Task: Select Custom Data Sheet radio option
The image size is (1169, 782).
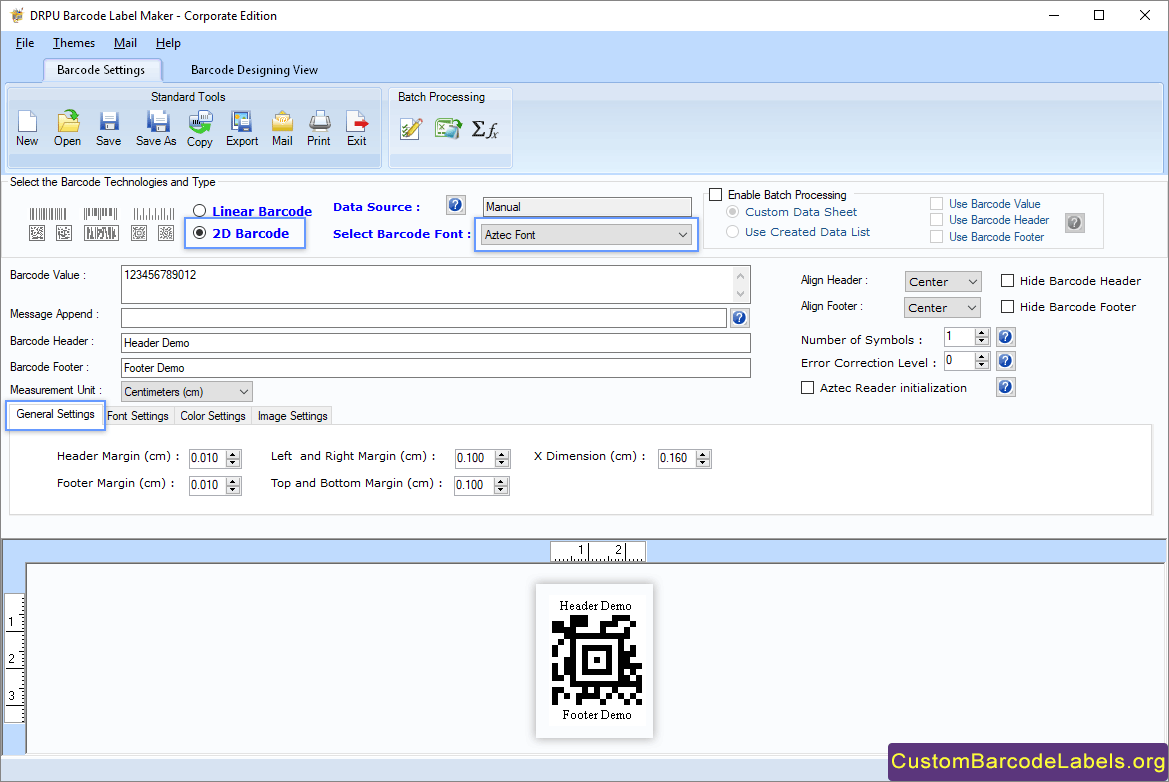Action: [733, 212]
